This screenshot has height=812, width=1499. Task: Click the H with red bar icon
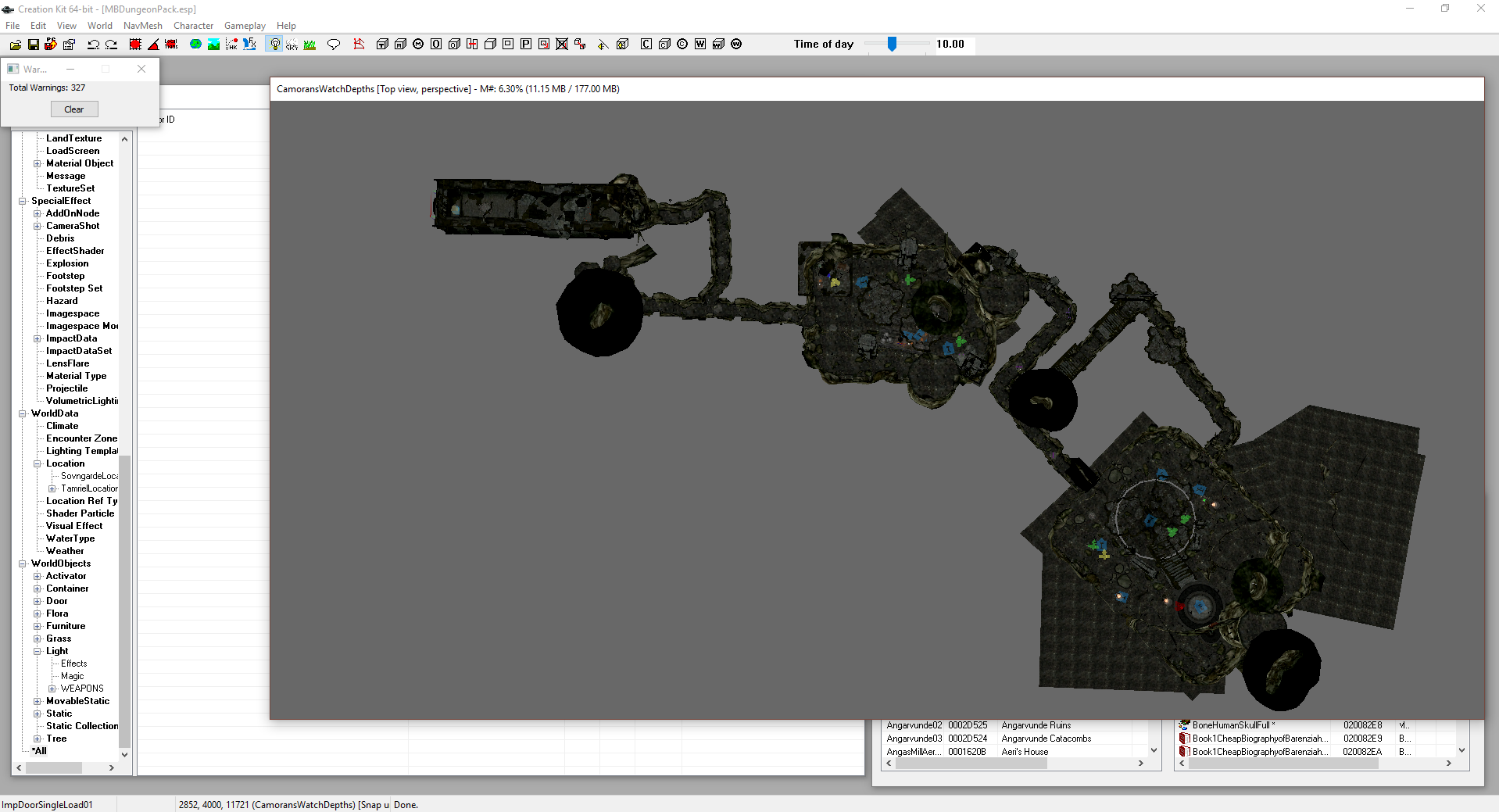[x=472, y=45]
